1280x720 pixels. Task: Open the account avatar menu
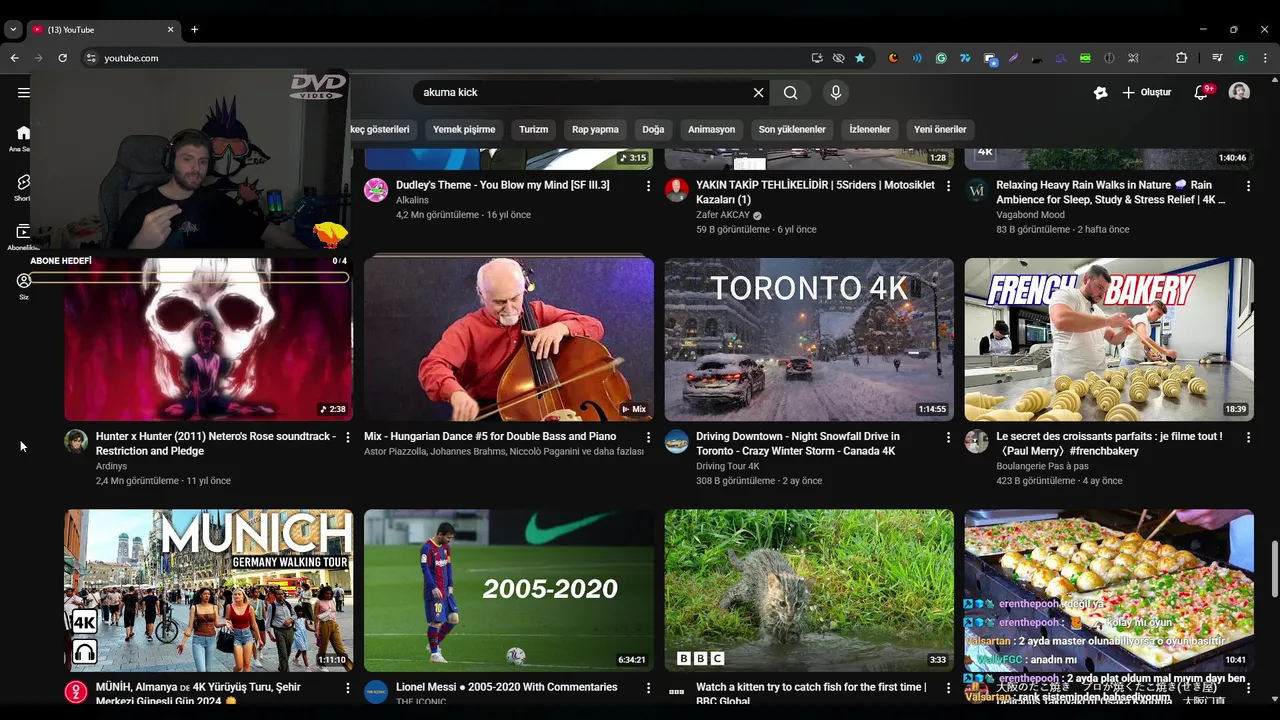pyautogui.click(x=1239, y=92)
